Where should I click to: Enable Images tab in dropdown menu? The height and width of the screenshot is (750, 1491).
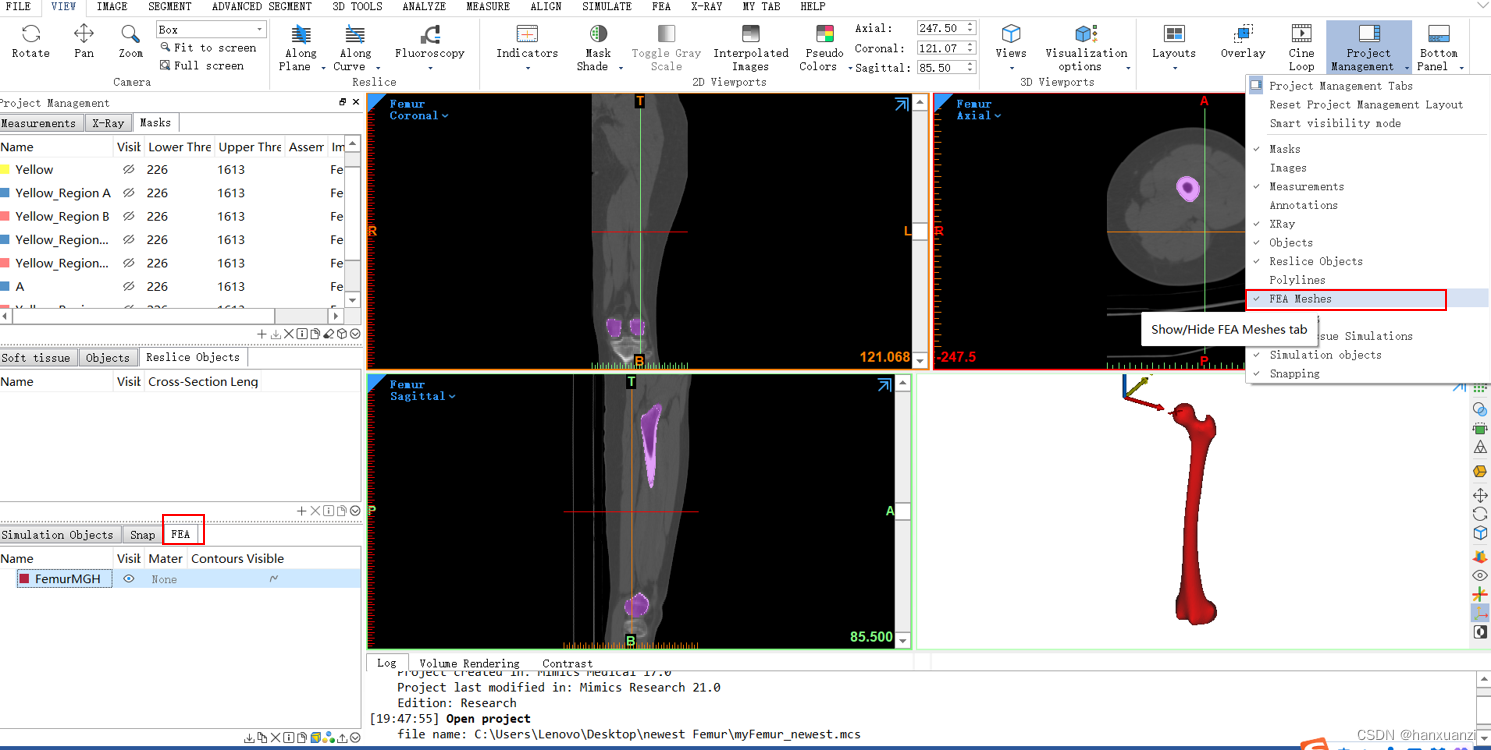(1288, 168)
